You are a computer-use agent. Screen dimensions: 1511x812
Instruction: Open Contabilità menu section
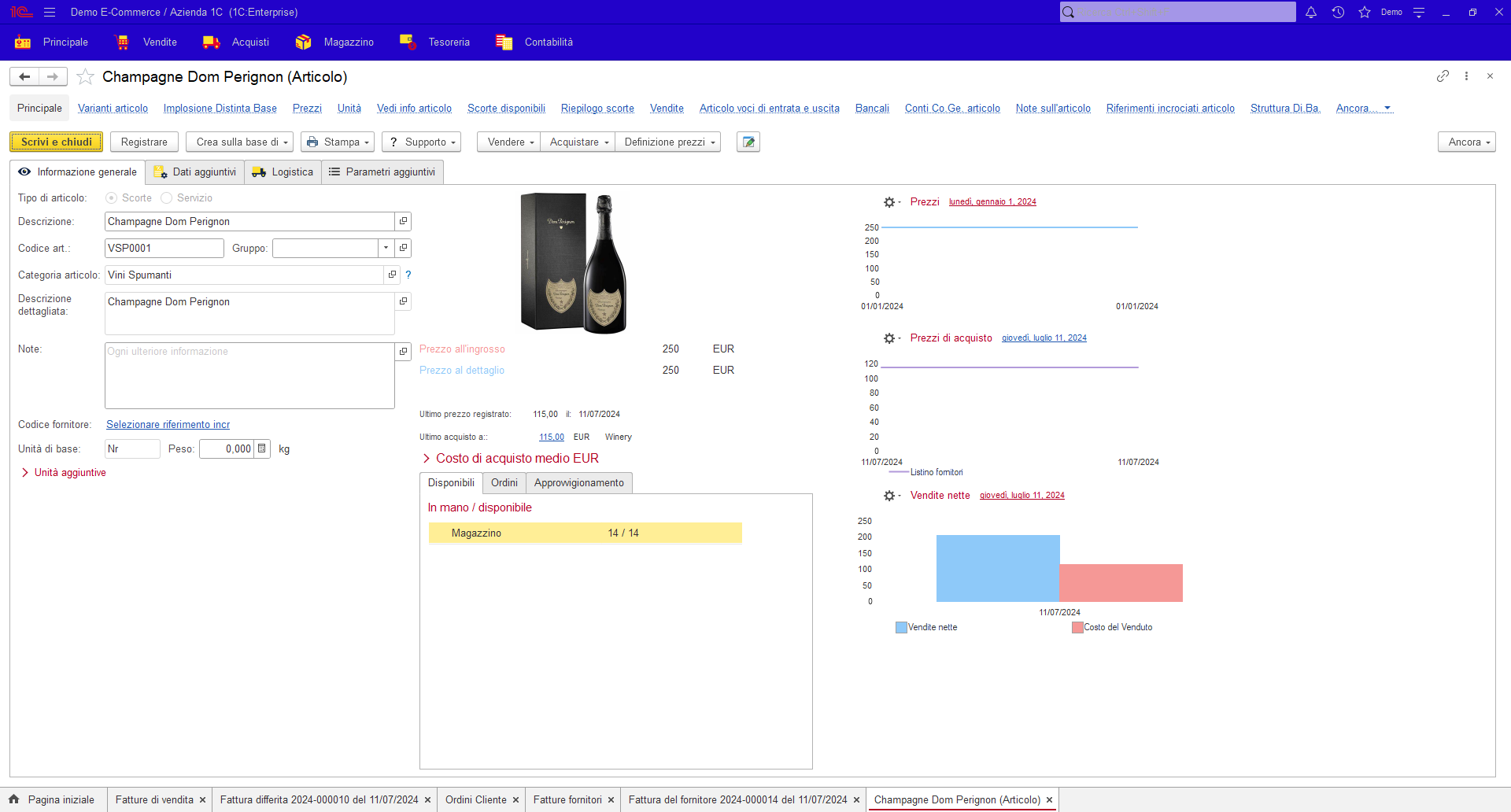pos(534,42)
